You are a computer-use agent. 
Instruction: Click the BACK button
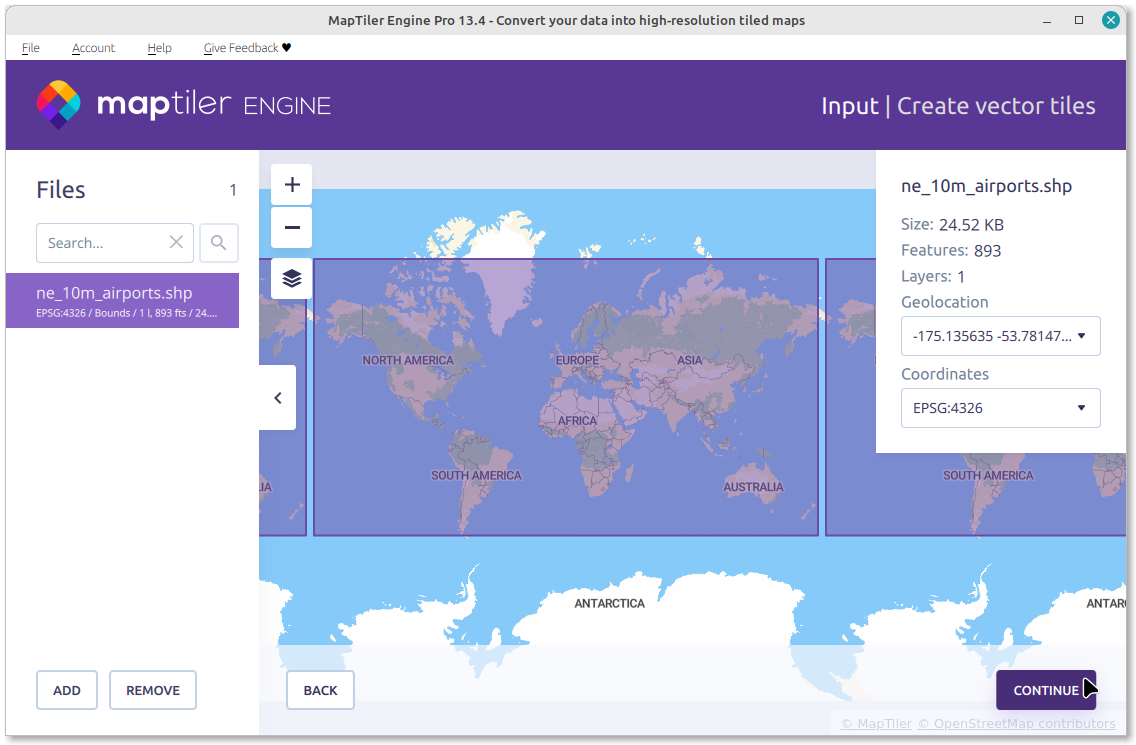(320, 690)
